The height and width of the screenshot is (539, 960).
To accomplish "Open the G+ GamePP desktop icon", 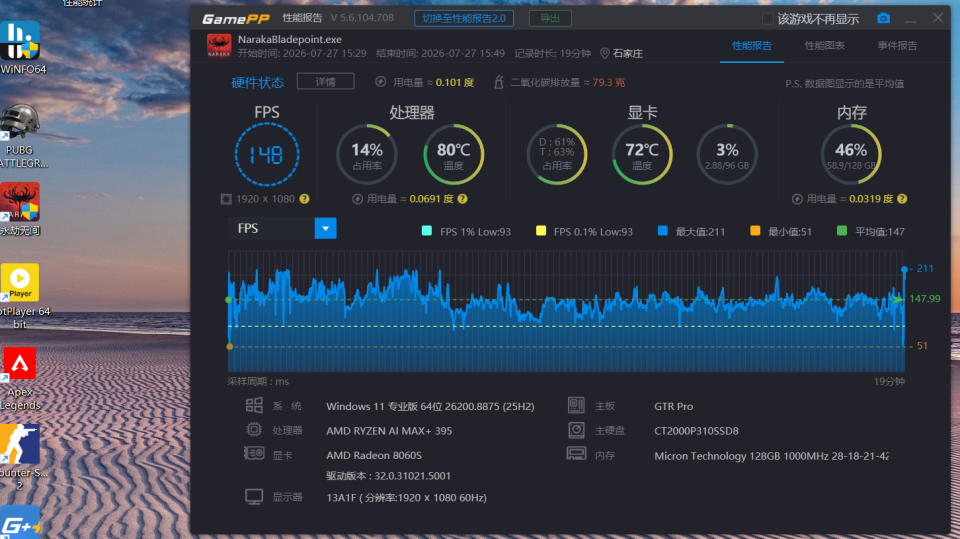I will pyautogui.click(x=20, y=522).
